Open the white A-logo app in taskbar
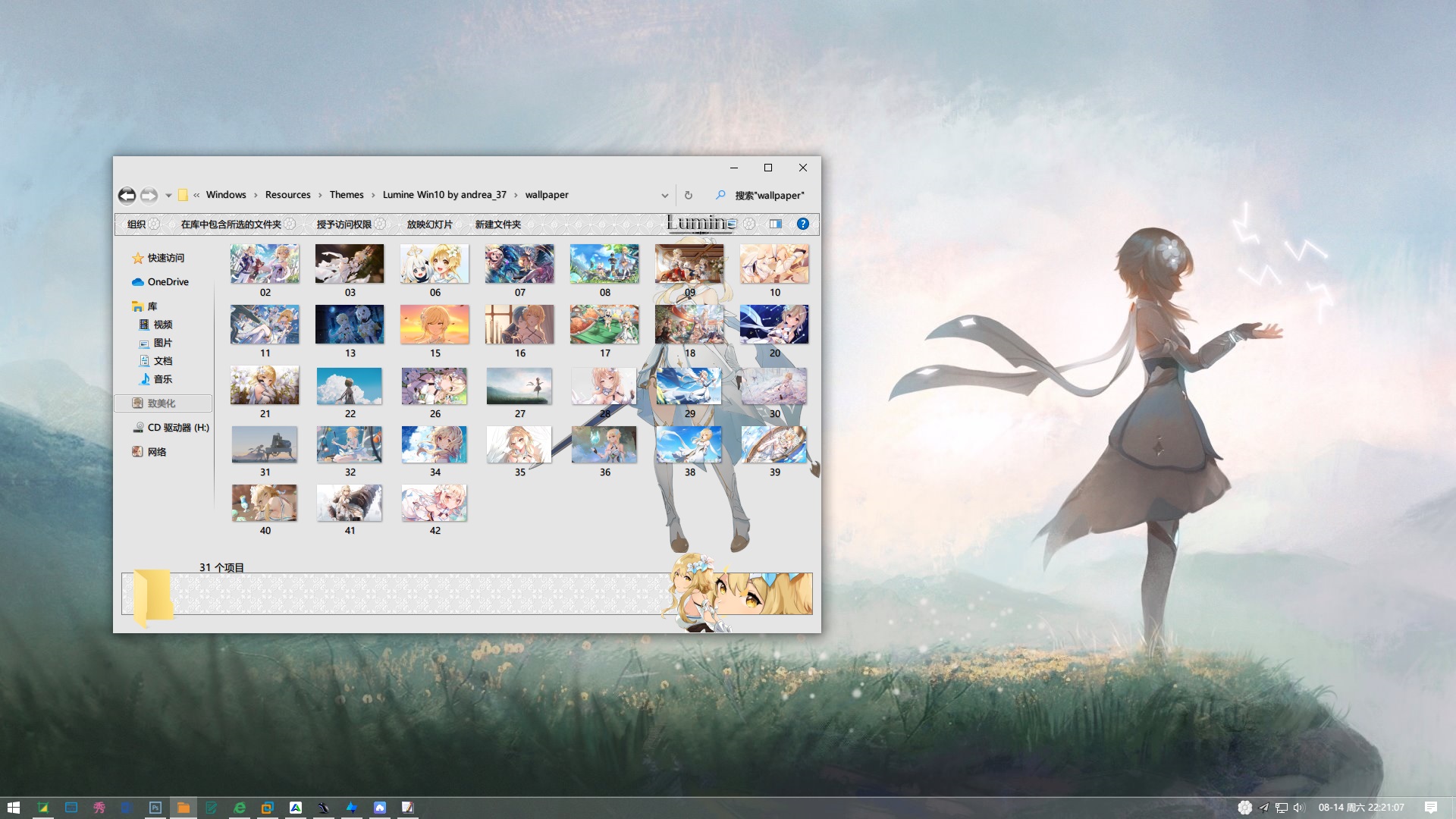Image resolution: width=1456 pixels, height=819 pixels. coord(296,808)
